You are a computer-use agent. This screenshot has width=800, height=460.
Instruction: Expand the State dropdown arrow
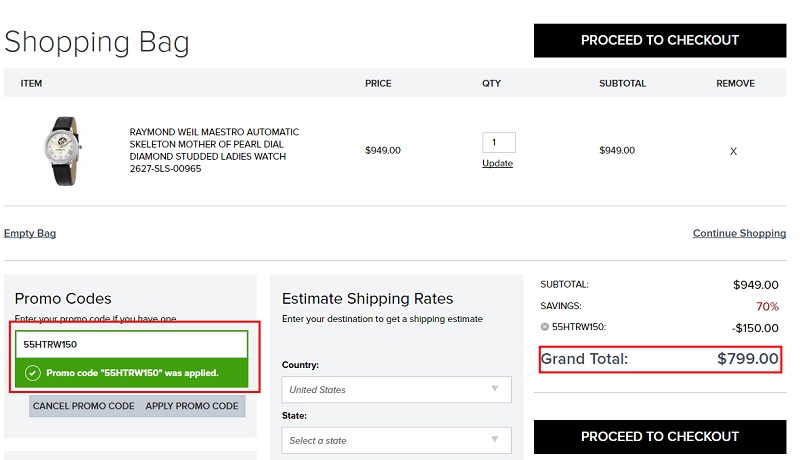pos(494,439)
